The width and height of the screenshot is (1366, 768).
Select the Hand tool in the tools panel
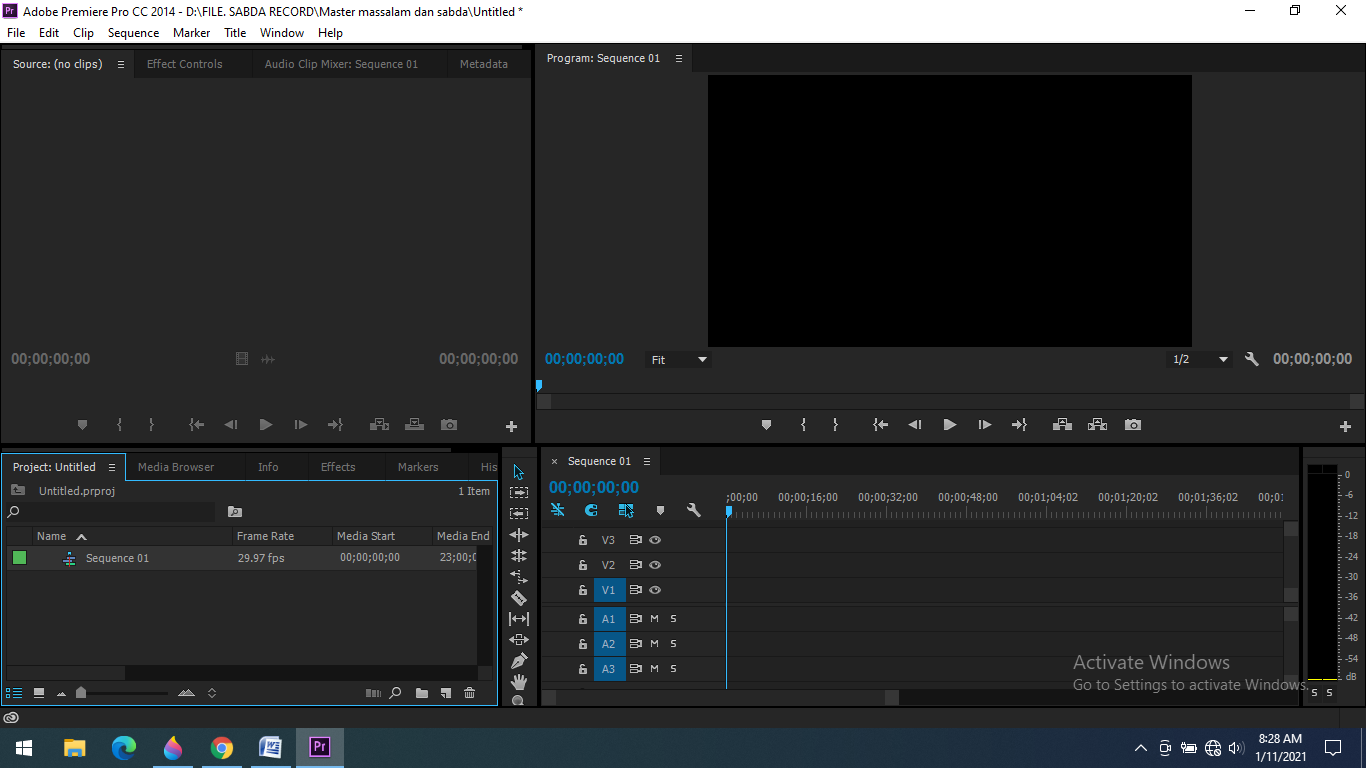tap(518, 682)
